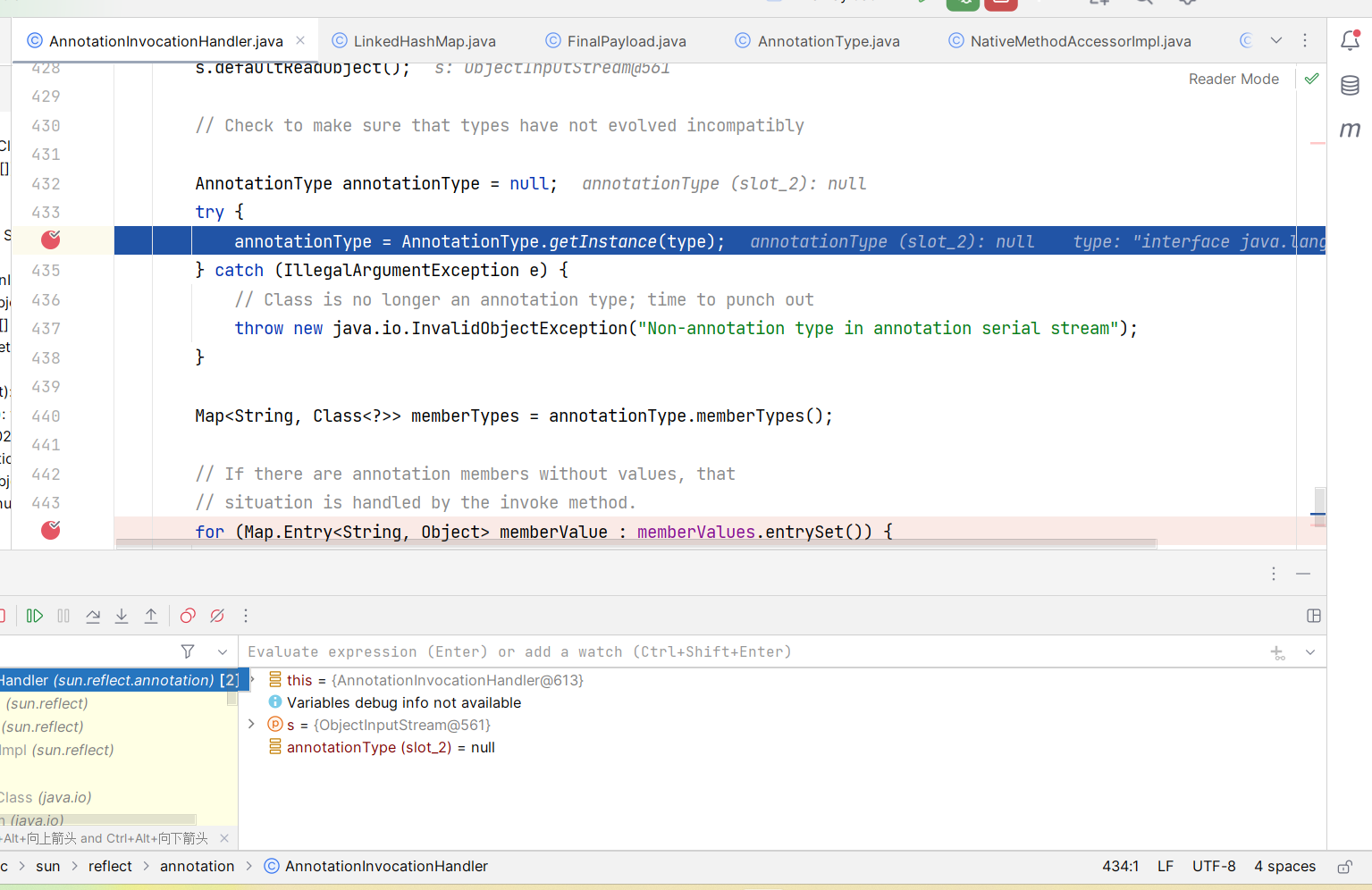Click the Resume Program debugger icon
Screen dimensions: 1372x890
coord(35,616)
